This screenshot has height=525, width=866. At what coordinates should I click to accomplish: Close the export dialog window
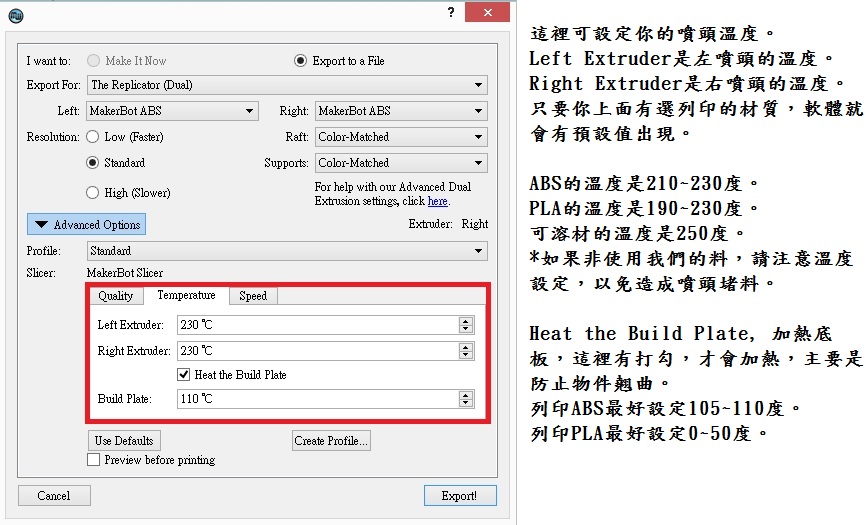[487, 12]
